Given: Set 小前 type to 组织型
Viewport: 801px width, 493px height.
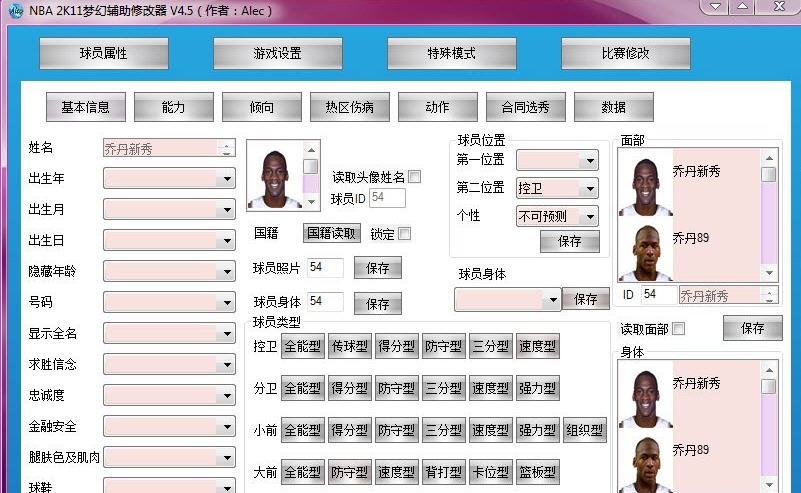Looking at the screenshot, I should (x=585, y=431).
